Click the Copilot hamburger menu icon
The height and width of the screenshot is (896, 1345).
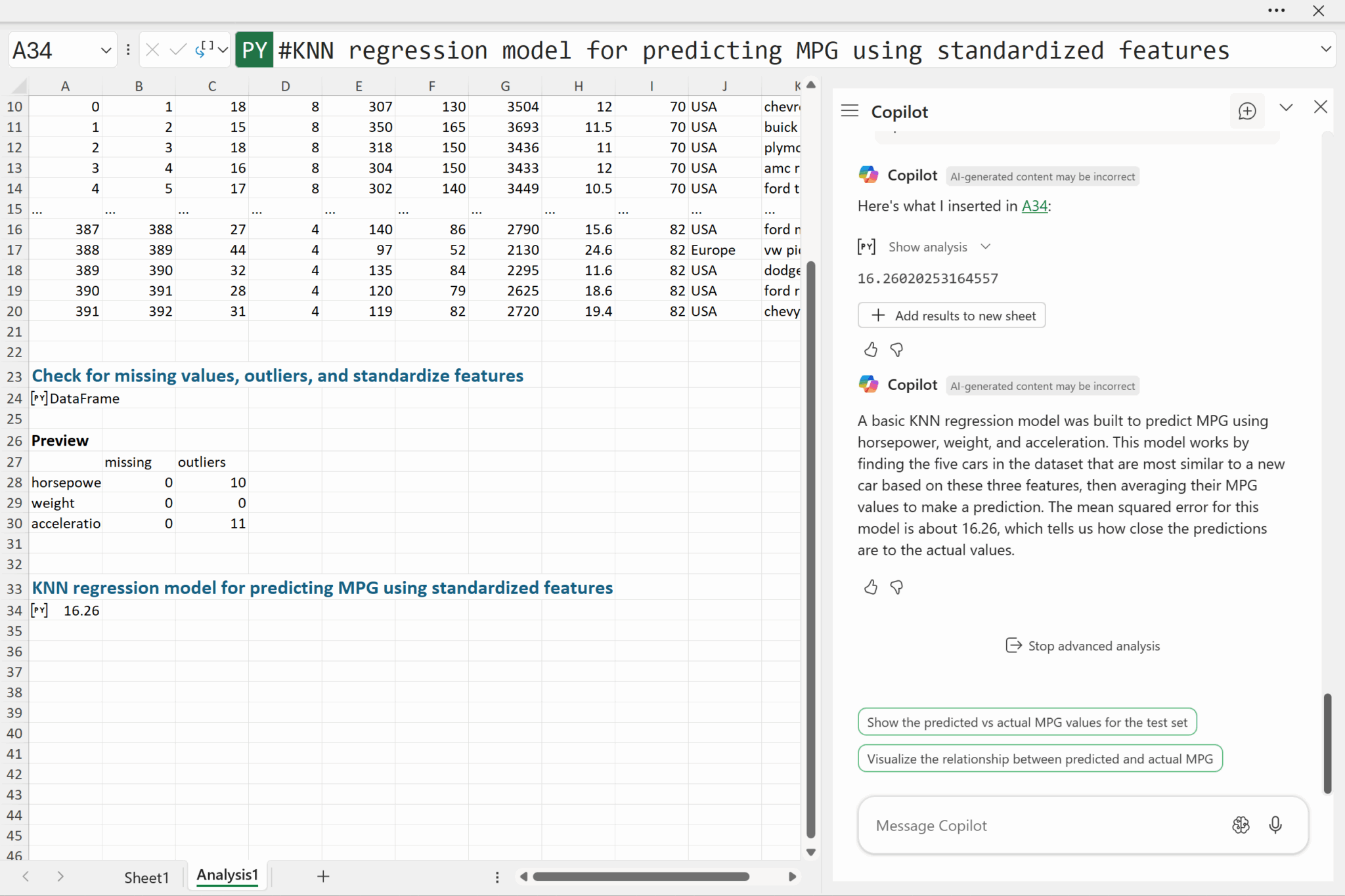849,111
